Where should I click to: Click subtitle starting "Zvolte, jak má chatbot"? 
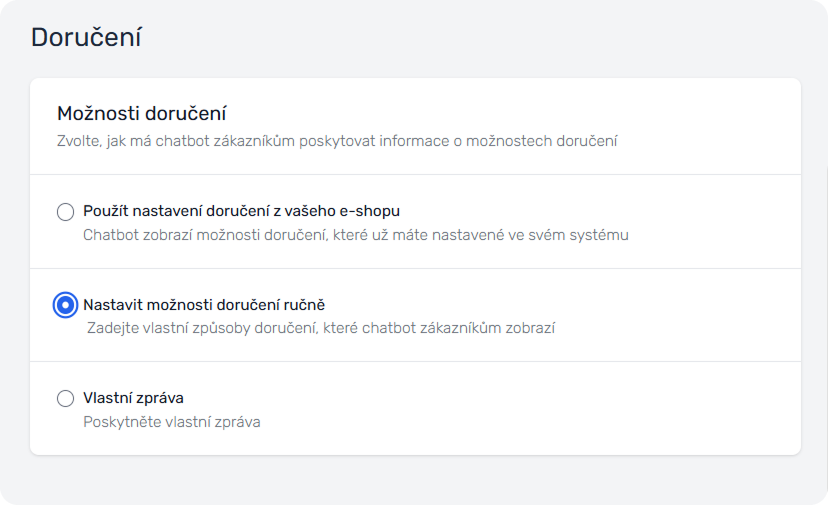tap(337, 141)
